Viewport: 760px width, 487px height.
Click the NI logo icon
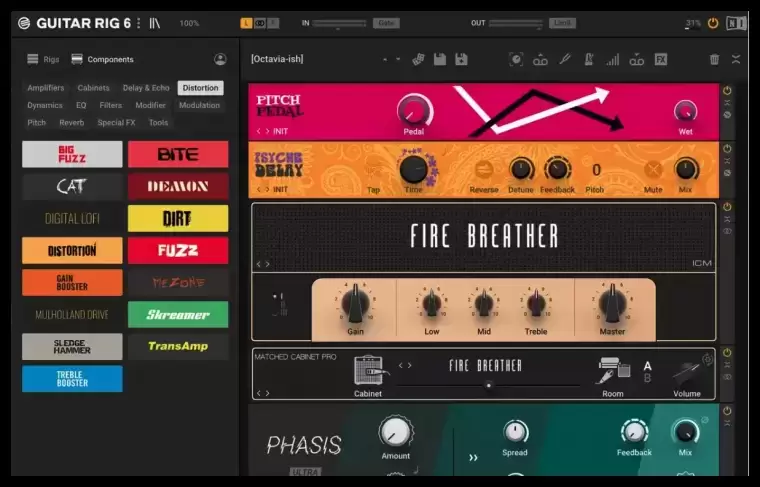(x=735, y=23)
